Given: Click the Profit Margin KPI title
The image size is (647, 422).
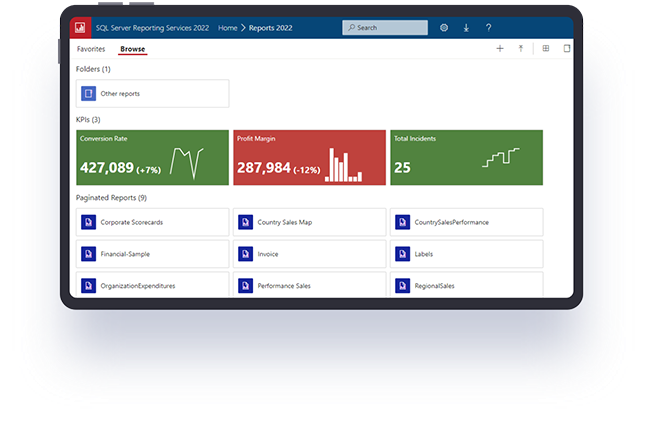Looking at the screenshot, I should pos(256,139).
